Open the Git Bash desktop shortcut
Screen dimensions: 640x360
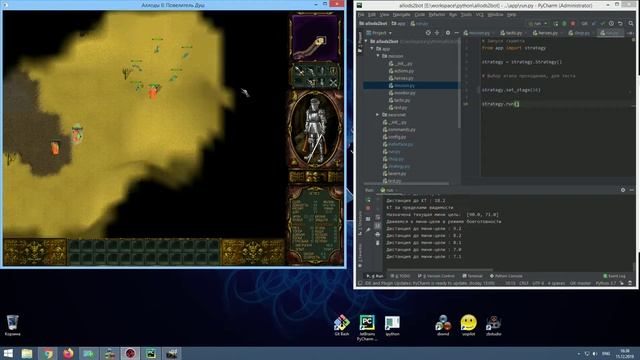(342, 325)
